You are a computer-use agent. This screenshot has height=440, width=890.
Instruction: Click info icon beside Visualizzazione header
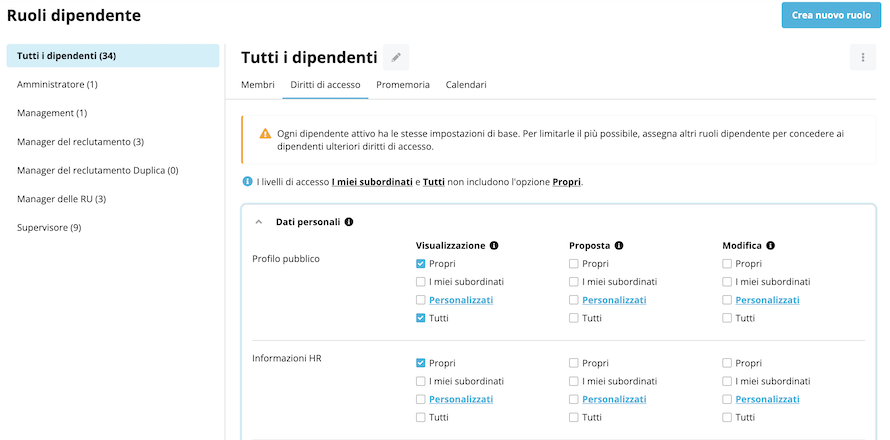pos(494,246)
